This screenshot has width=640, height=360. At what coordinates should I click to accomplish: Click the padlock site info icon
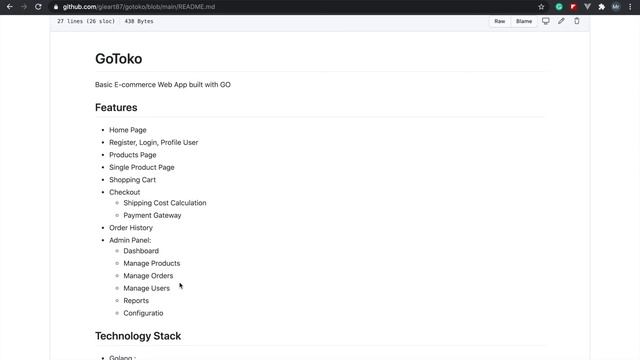coord(56,7)
